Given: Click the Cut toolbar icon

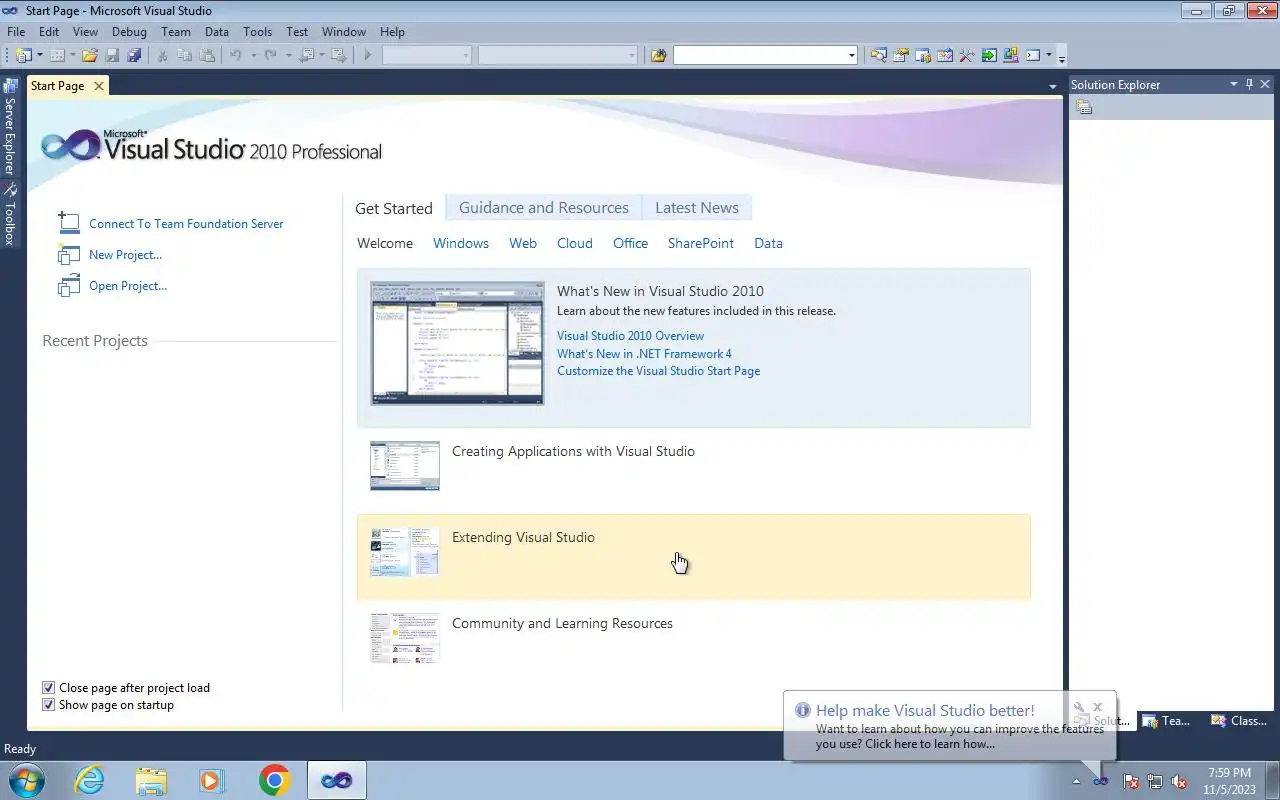Looking at the screenshot, I should [x=162, y=55].
